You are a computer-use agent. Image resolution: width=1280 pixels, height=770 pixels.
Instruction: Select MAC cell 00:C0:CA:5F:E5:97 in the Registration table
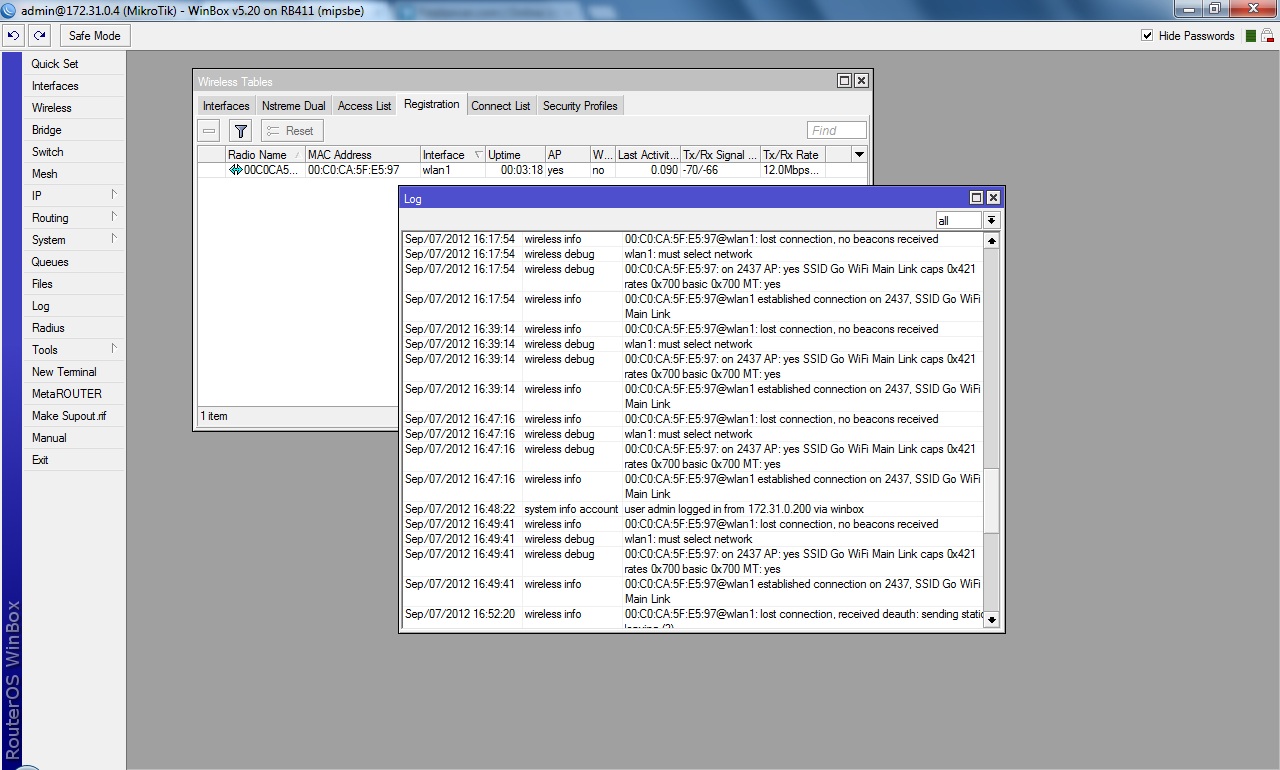point(354,170)
